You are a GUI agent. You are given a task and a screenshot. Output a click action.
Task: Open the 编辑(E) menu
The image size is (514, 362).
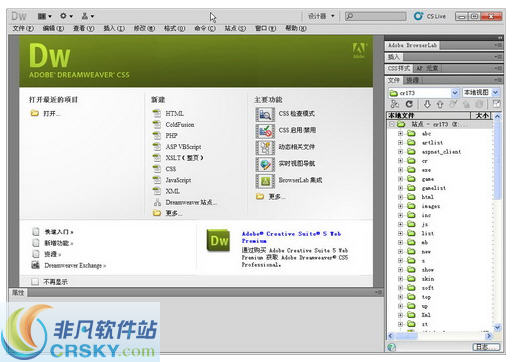[x=53, y=28]
